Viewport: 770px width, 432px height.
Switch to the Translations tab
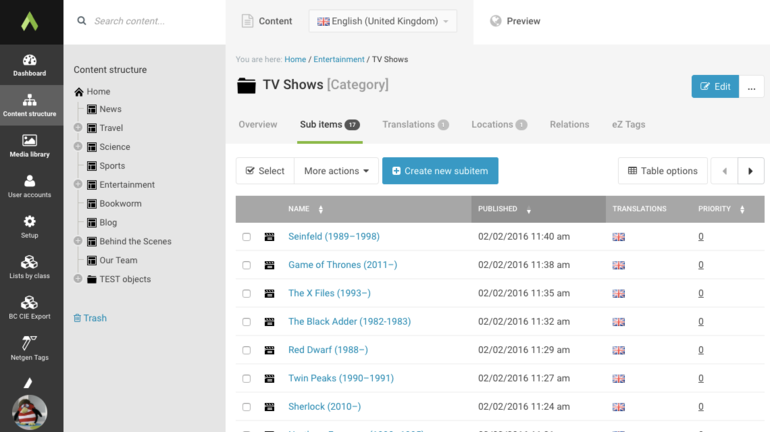[415, 125]
